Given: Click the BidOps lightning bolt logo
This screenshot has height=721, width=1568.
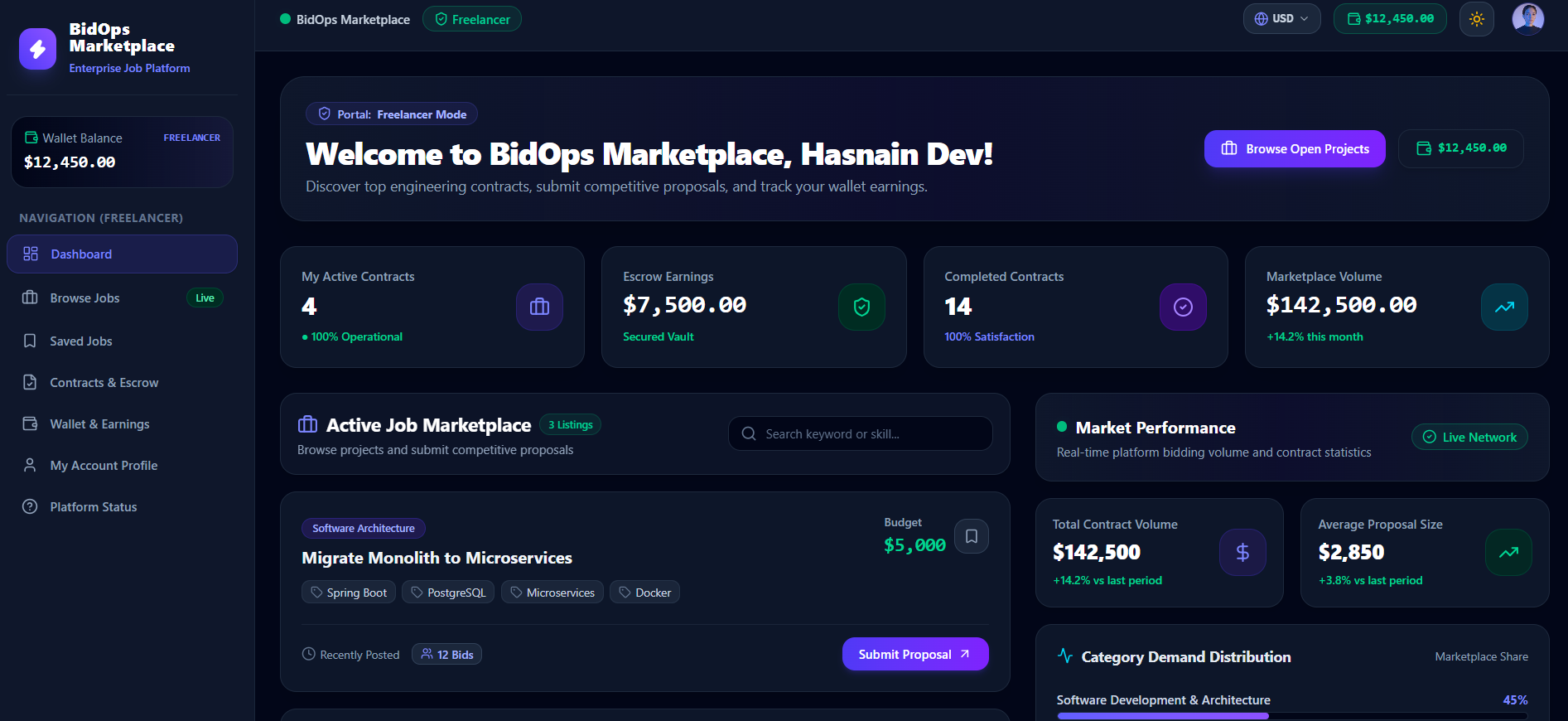Looking at the screenshot, I should pos(38,49).
